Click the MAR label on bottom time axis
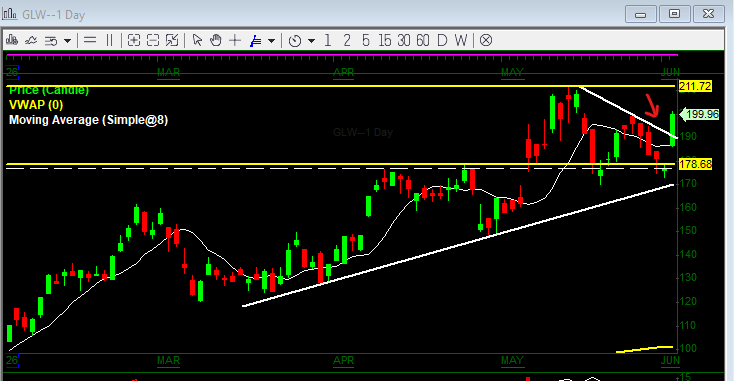 pos(169,360)
